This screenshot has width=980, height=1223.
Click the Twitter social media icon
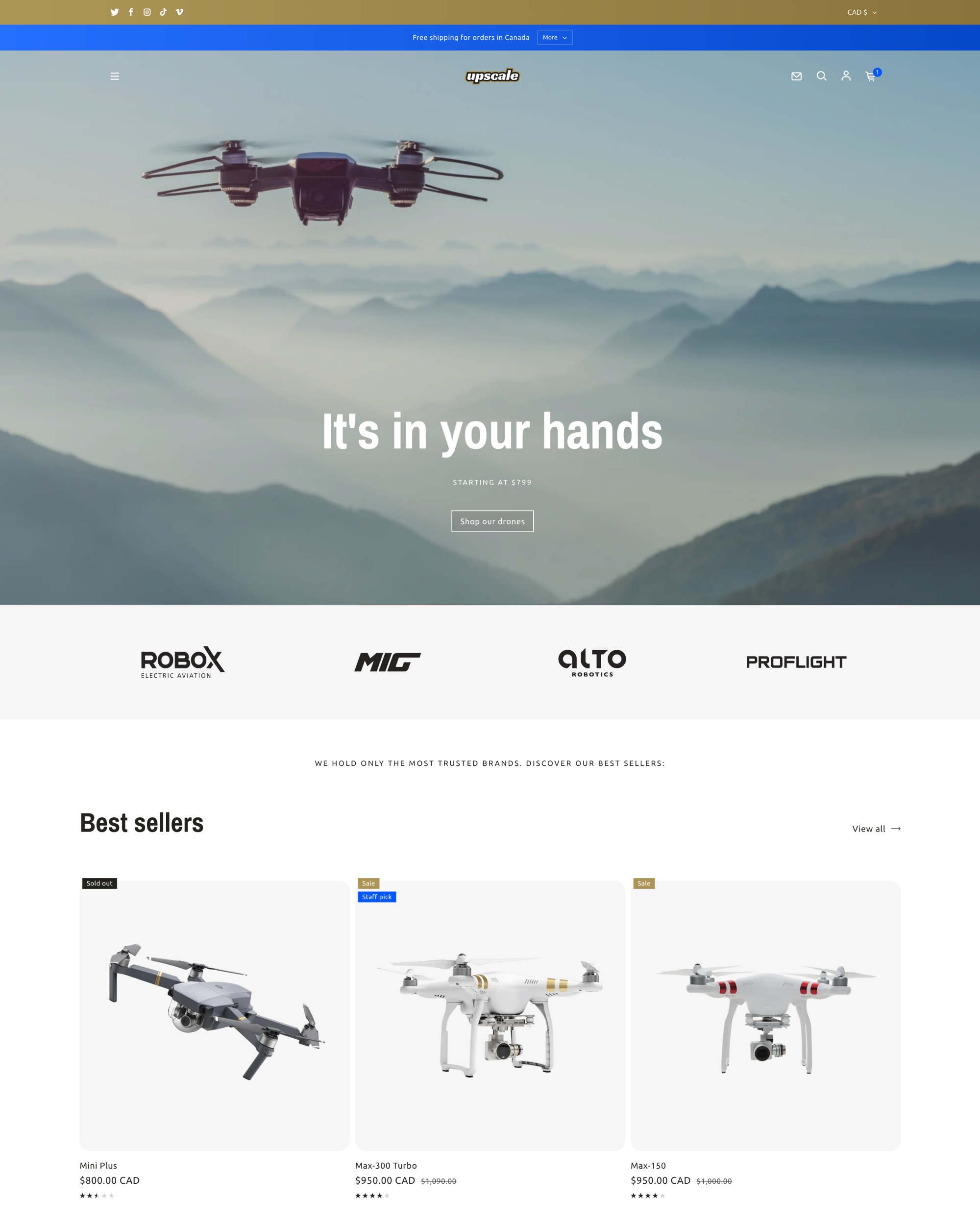(115, 12)
